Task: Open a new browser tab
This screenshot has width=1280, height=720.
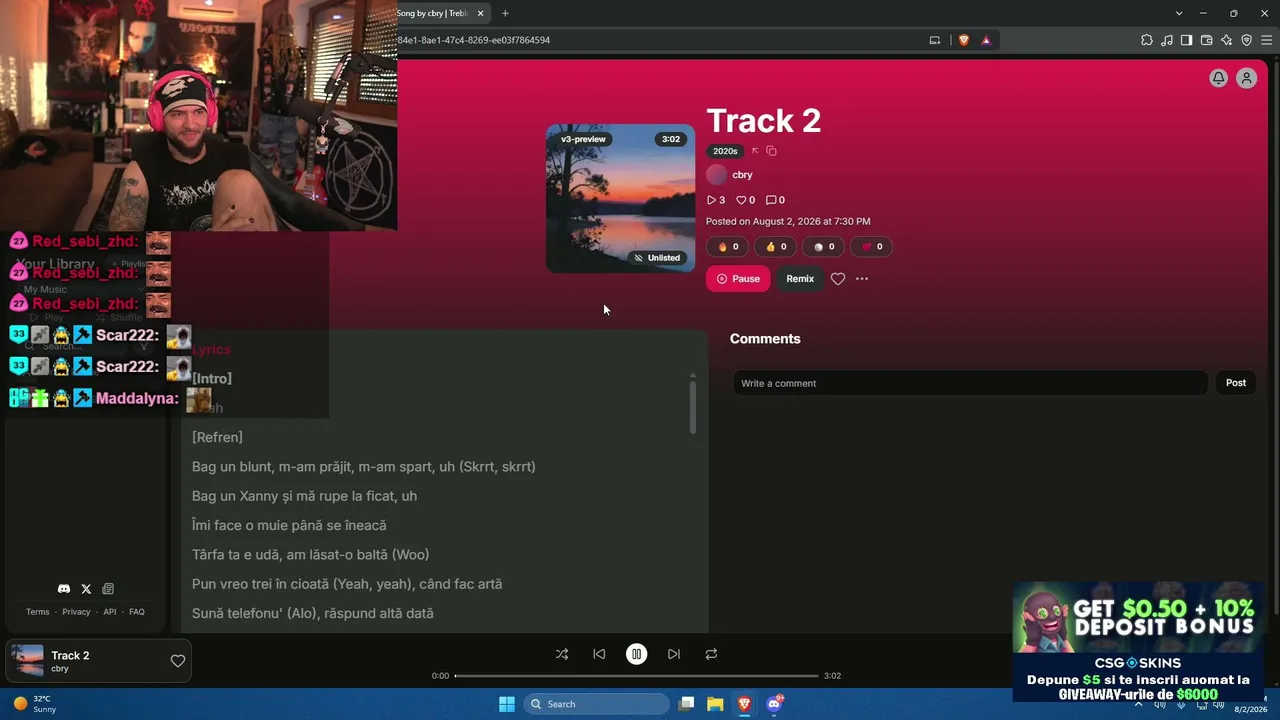Action: coord(505,13)
